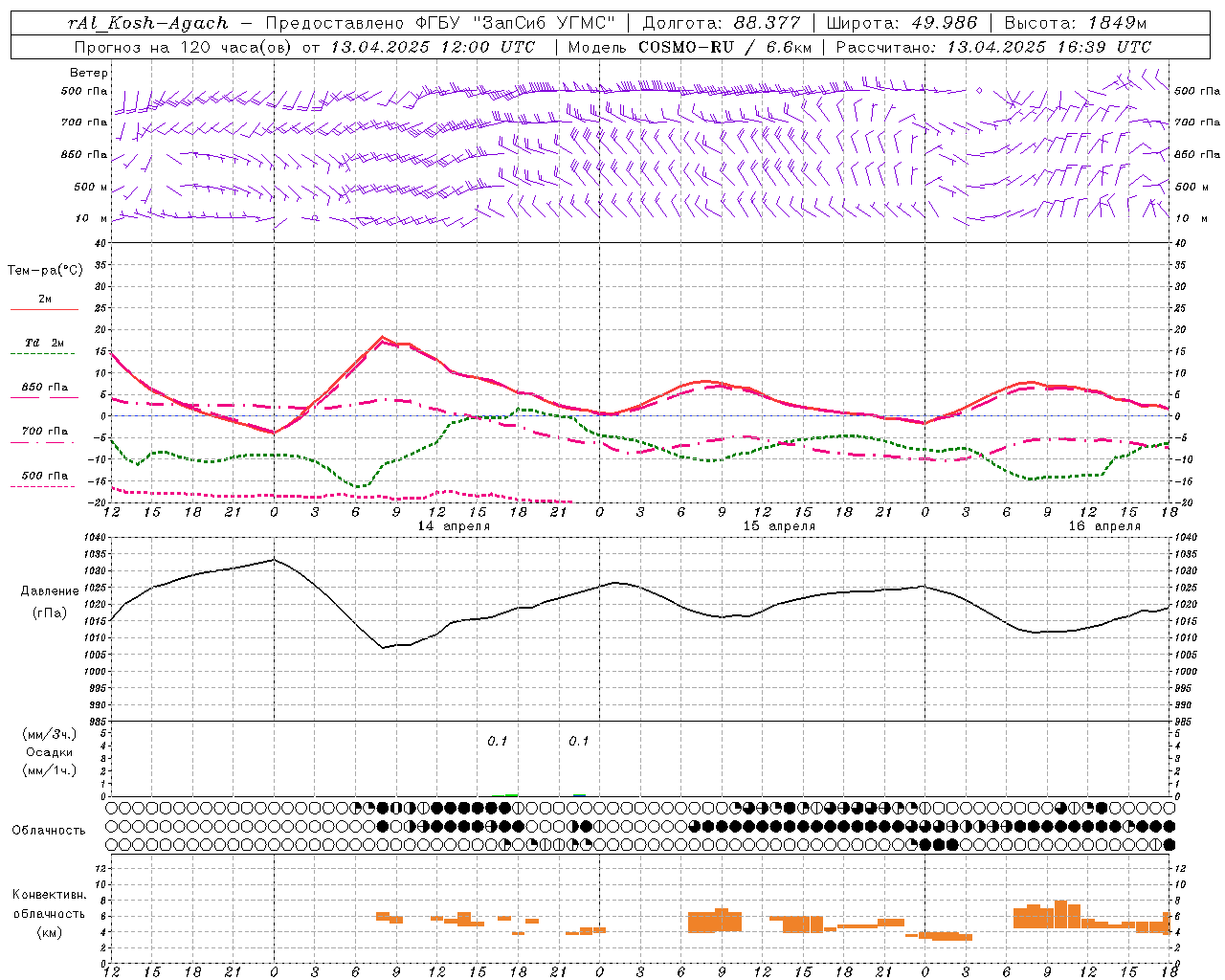Click the "Тем-ра(°C)" axis title

tap(45, 271)
